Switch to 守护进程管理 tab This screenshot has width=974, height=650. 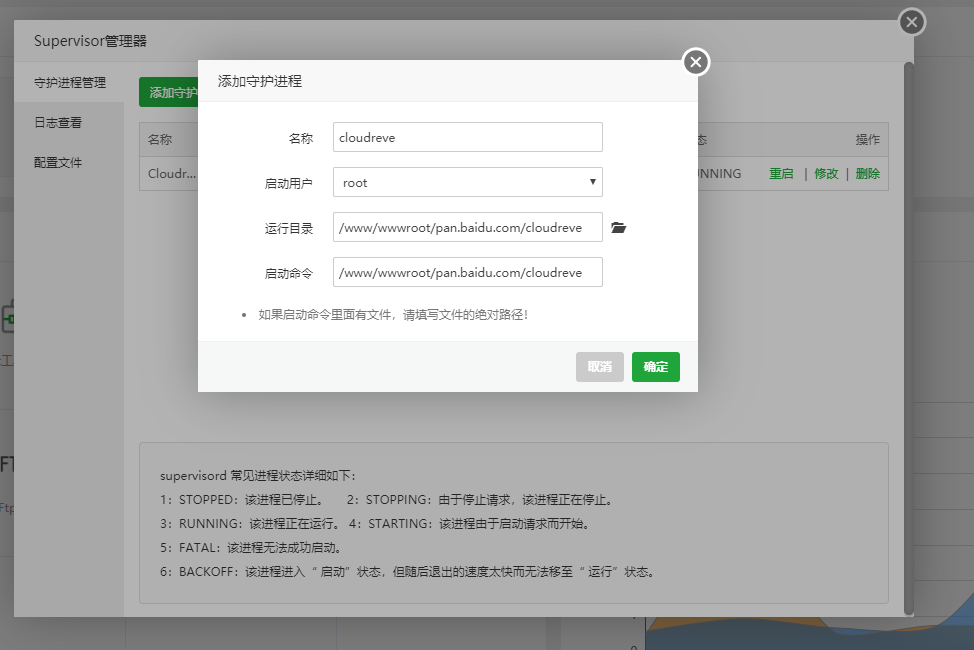coord(70,82)
